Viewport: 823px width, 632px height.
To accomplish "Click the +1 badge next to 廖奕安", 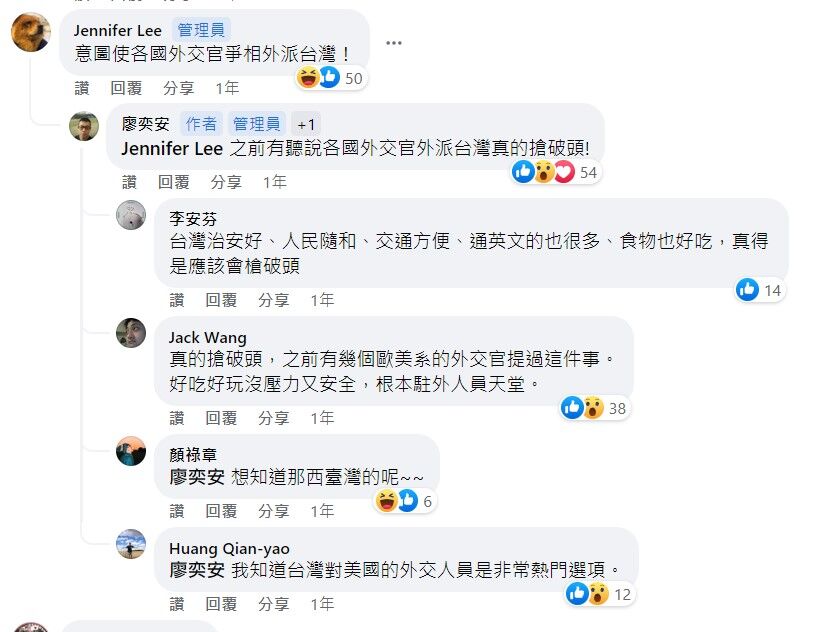I will coord(306,124).
